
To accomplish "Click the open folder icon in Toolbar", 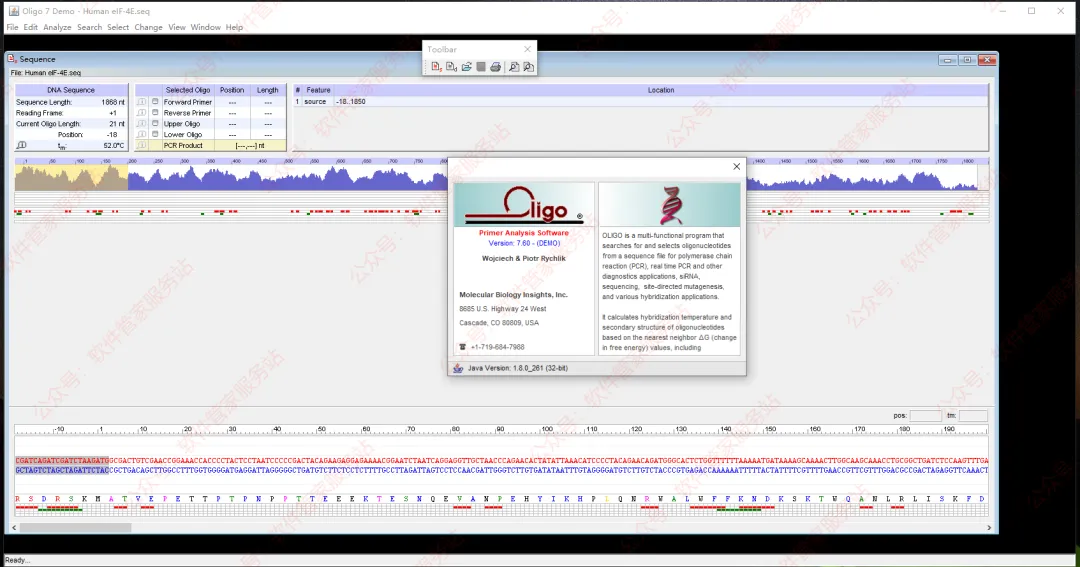I will coord(466,67).
